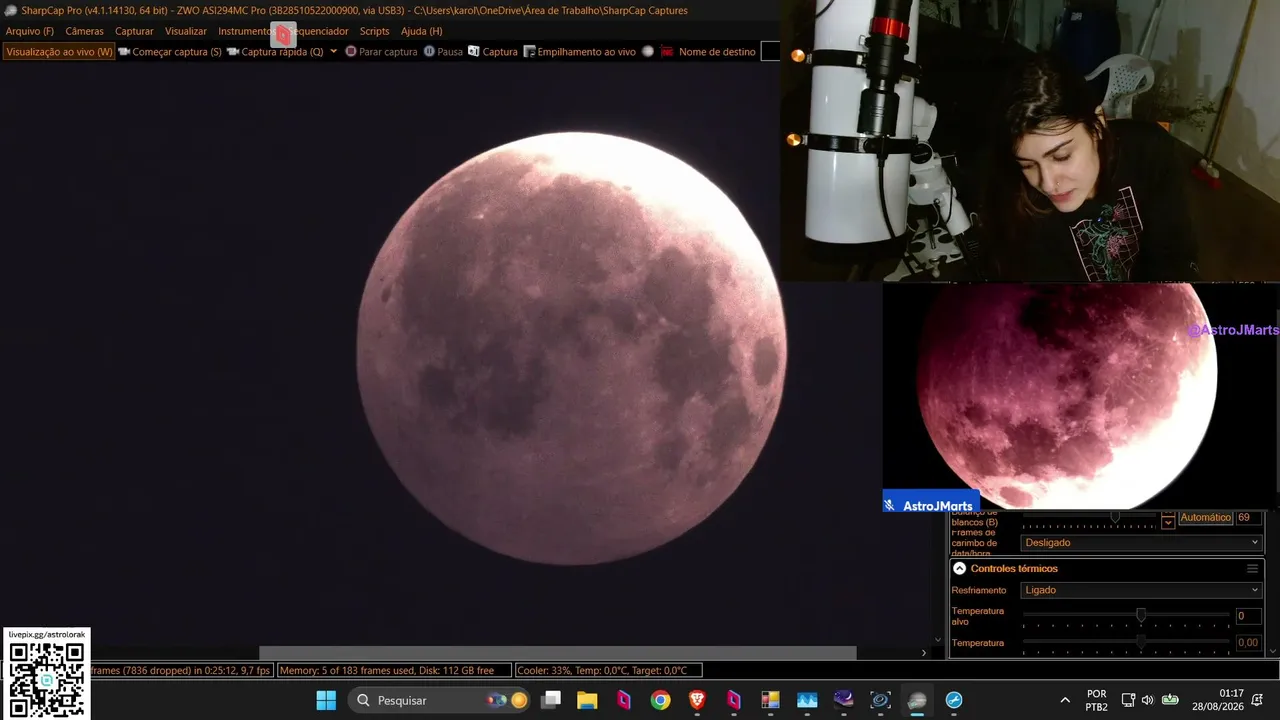Open the dark planet app on taskbar
The width and height of the screenshot is (1280, 720).
click(x=844, y=700)
